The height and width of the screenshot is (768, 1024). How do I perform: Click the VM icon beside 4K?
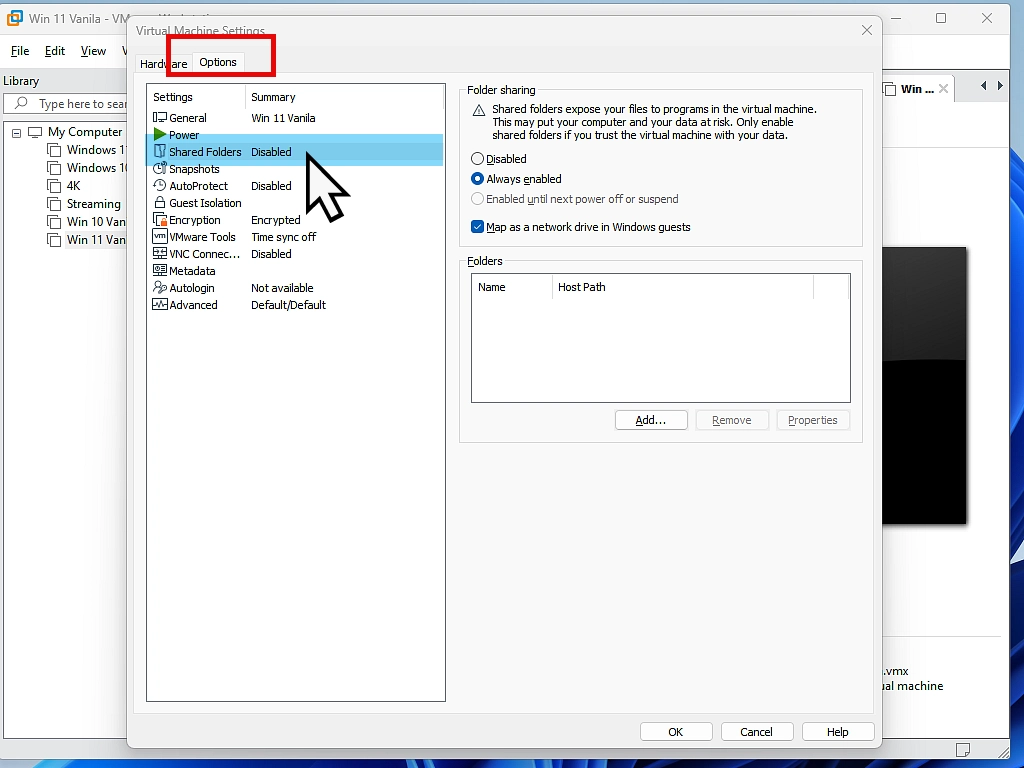tap(54, 186)
